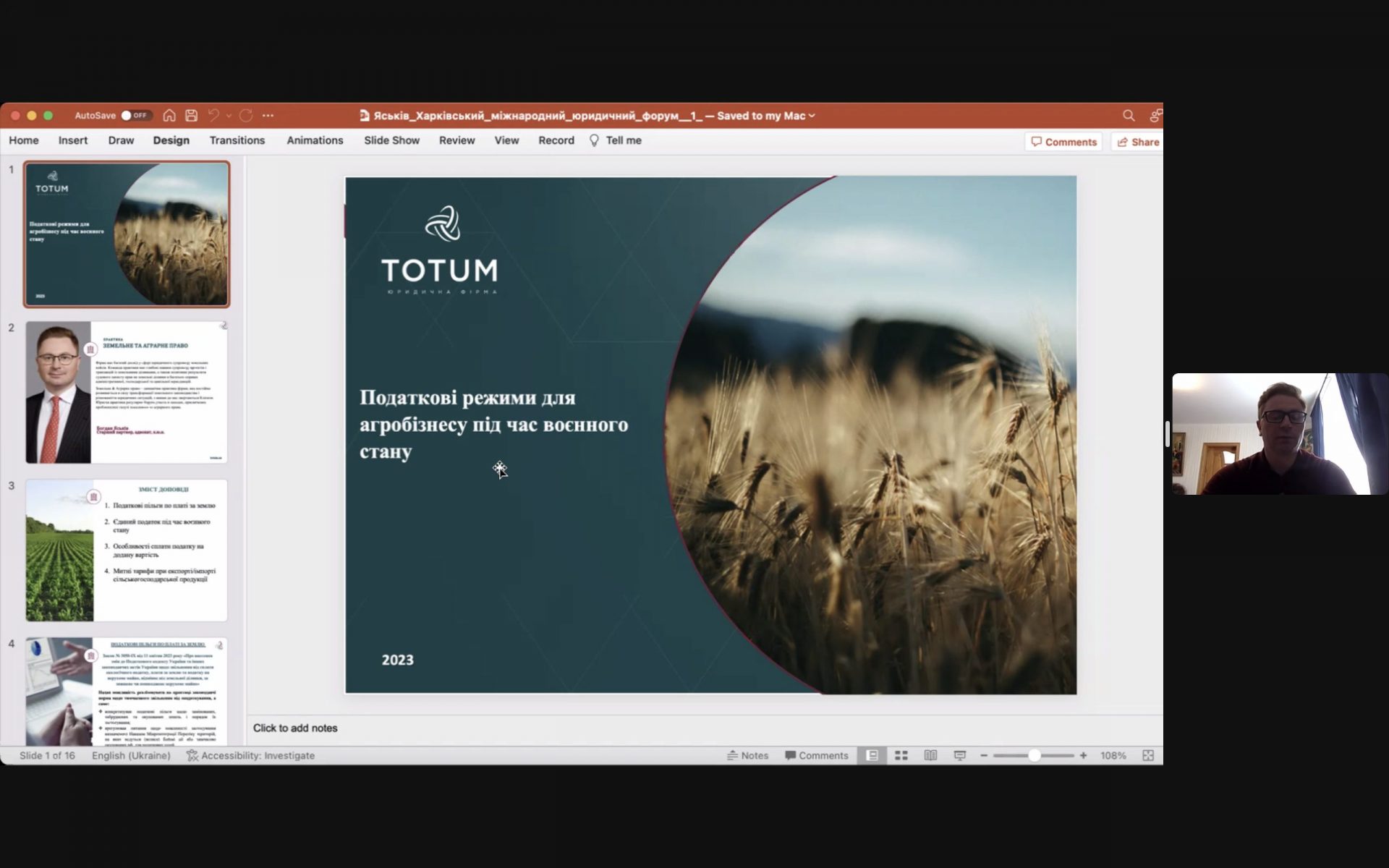This screenshot has height=868, width=1389.
Task: Toggle the Notes pane in status bar
Action: 747,755
